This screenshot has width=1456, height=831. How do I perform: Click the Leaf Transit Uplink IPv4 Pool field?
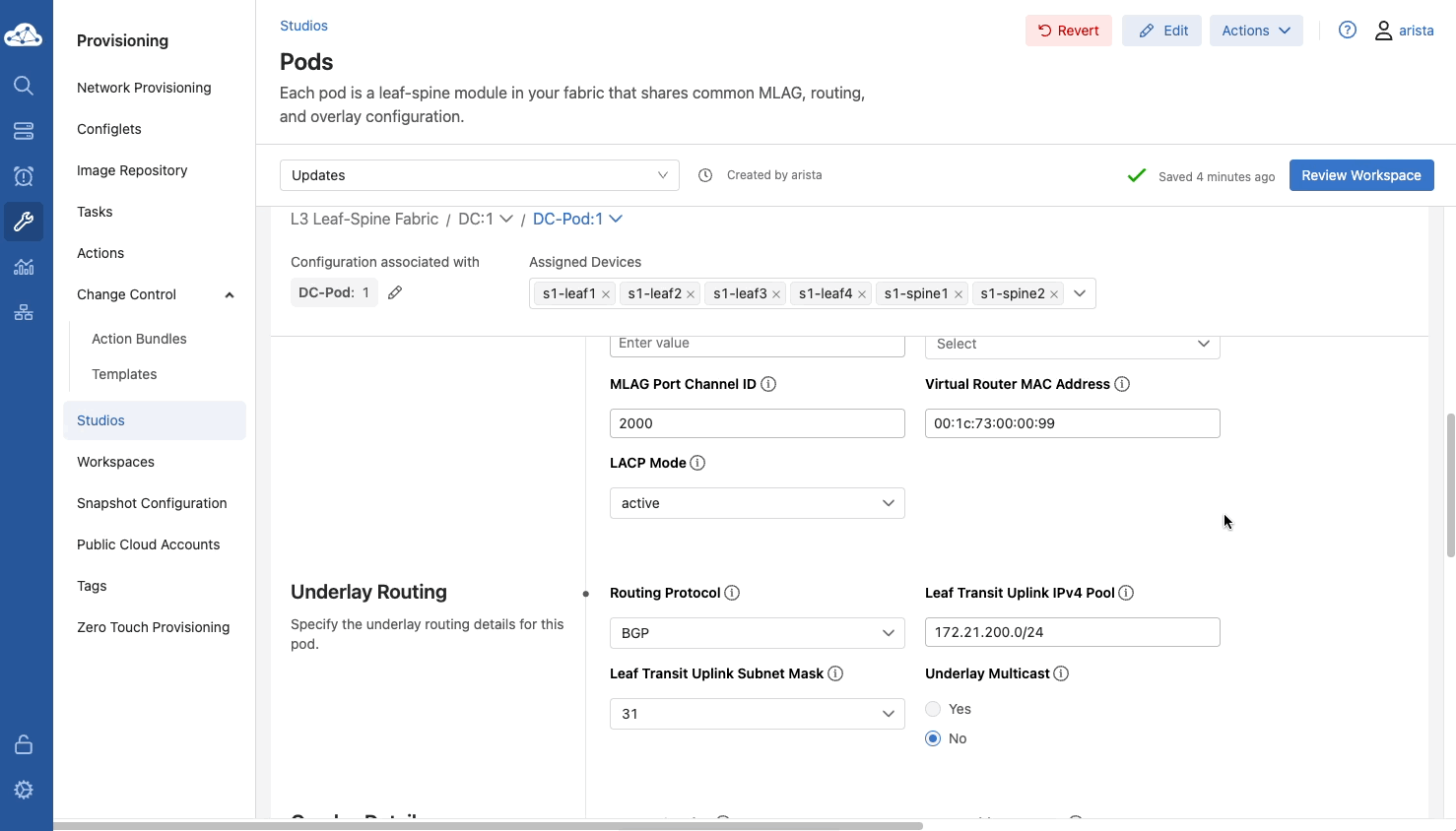(1072, 632)
